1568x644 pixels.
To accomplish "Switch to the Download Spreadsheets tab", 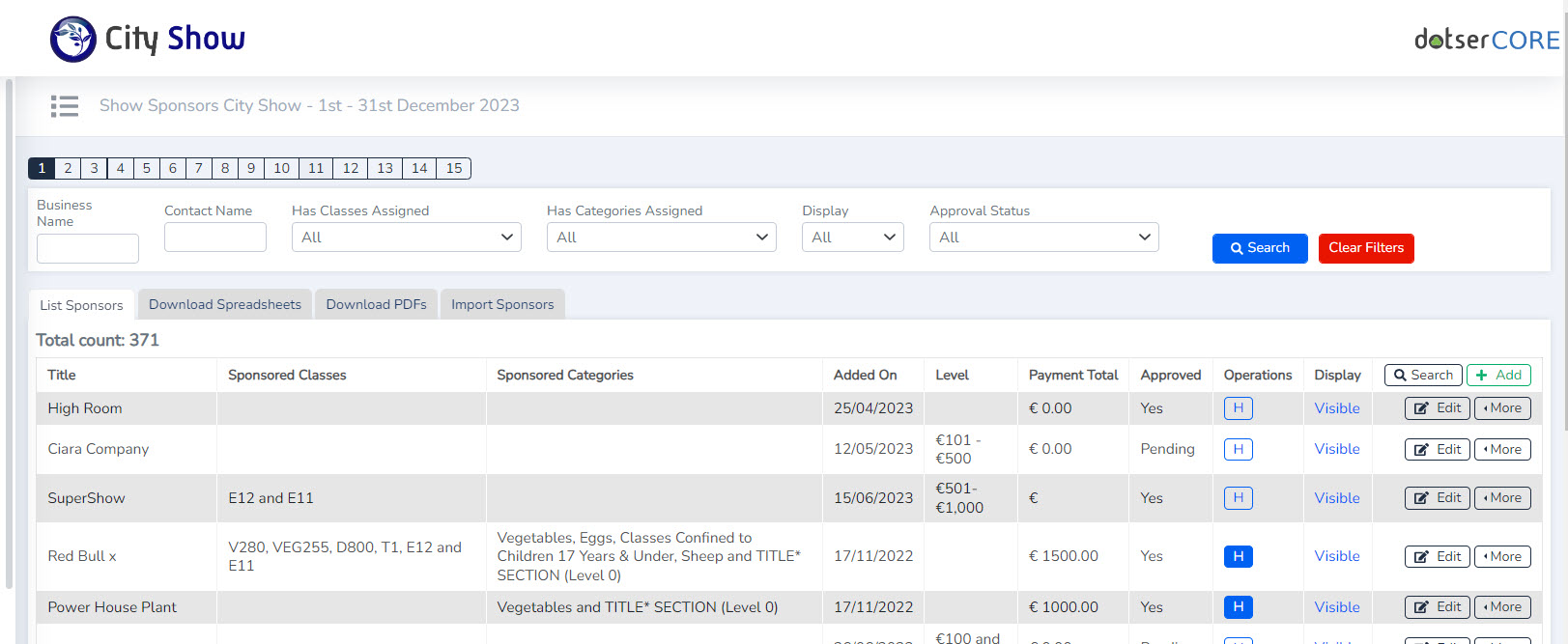I will click(225, 305).
